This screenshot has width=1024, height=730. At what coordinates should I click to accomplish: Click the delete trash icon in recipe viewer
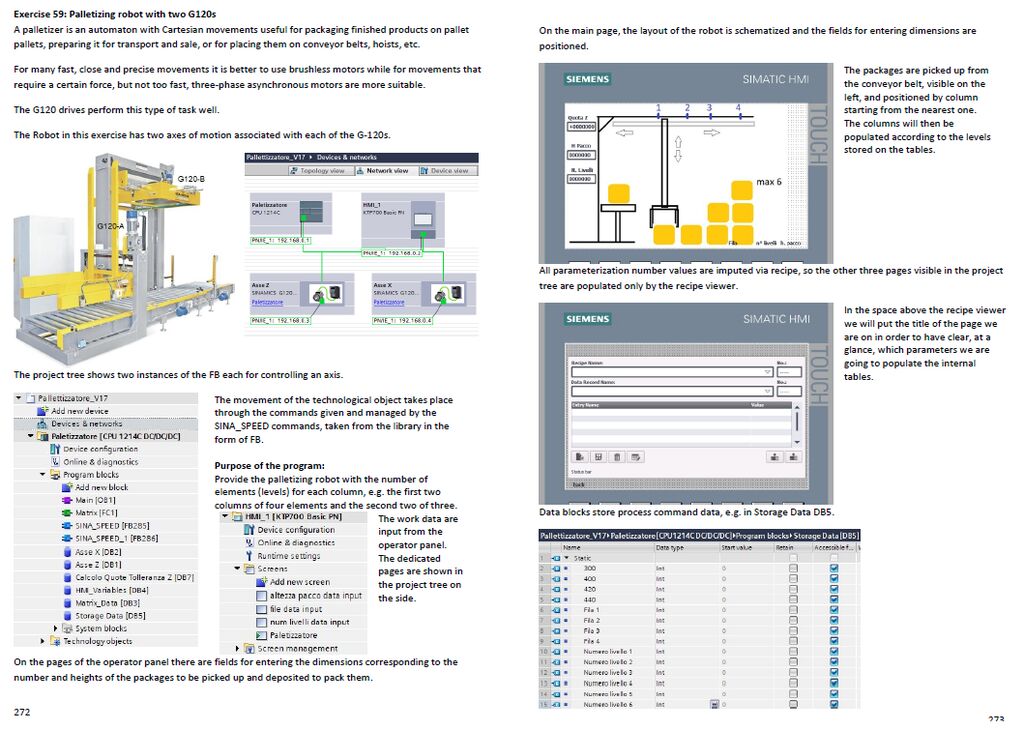(x=617, y=457)
